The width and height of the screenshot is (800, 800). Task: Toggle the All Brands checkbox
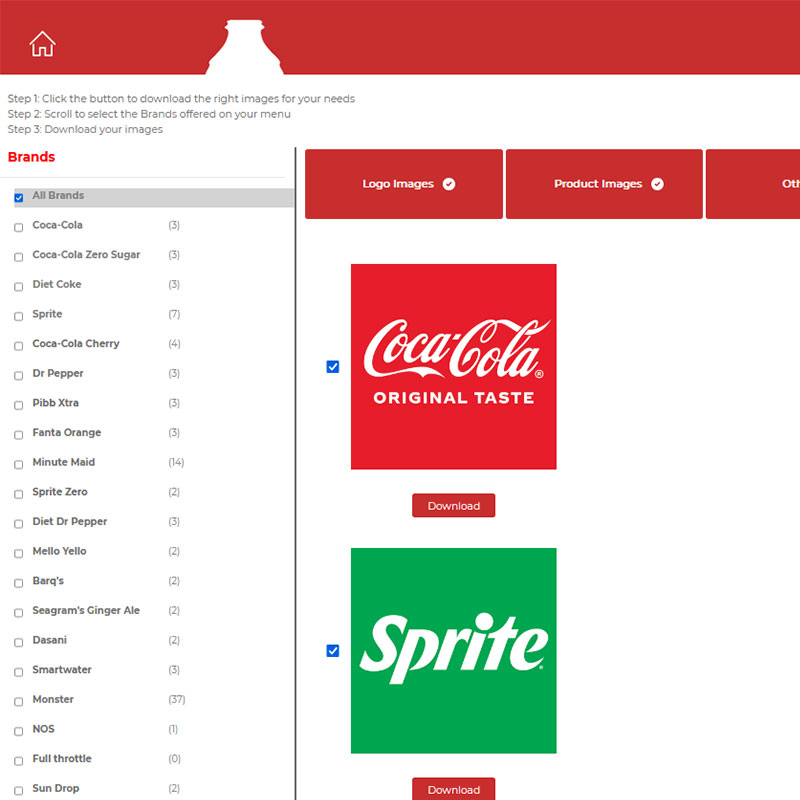(19, 198)
